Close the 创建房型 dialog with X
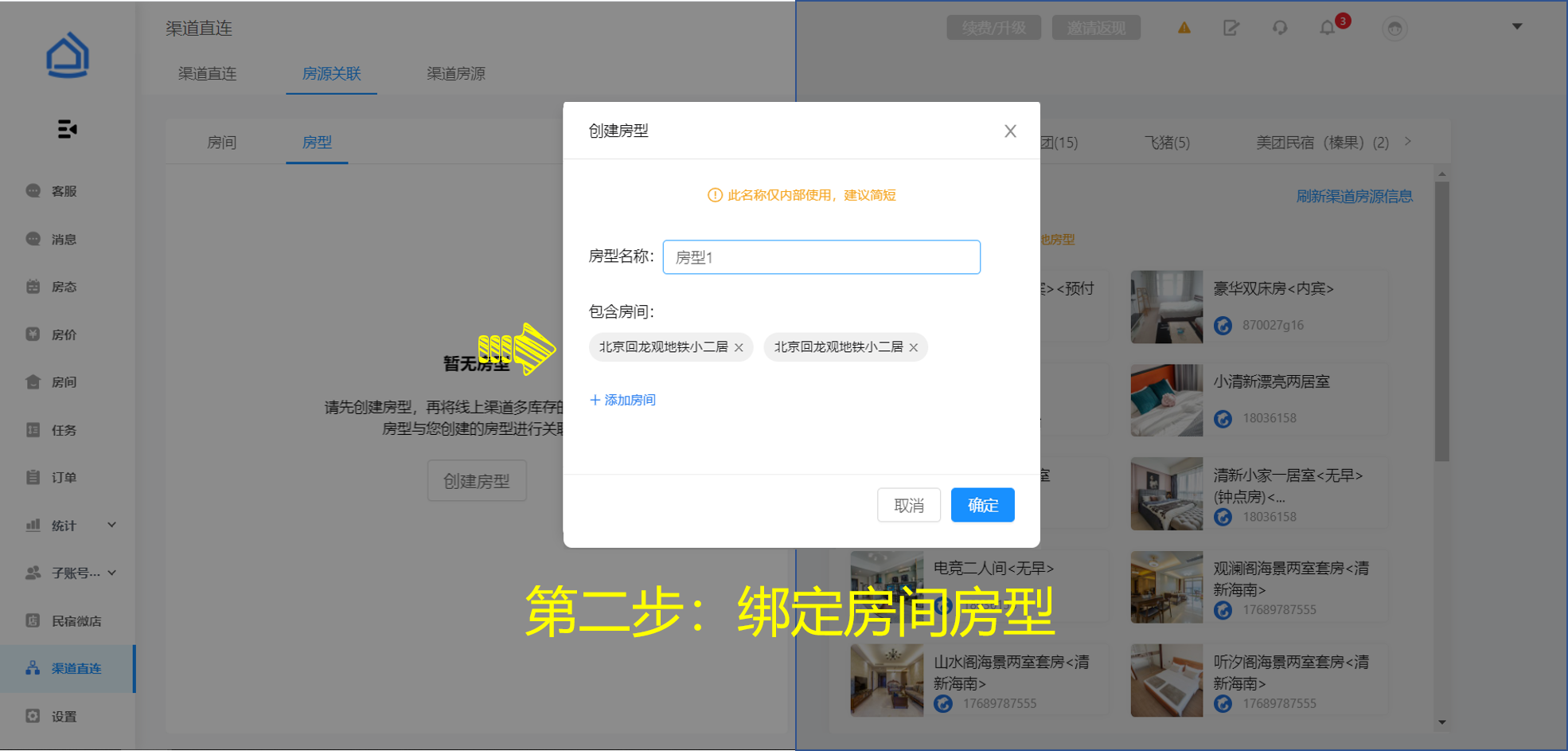Viewport: 1568px width, 751px height. (x=1010, y=131)
